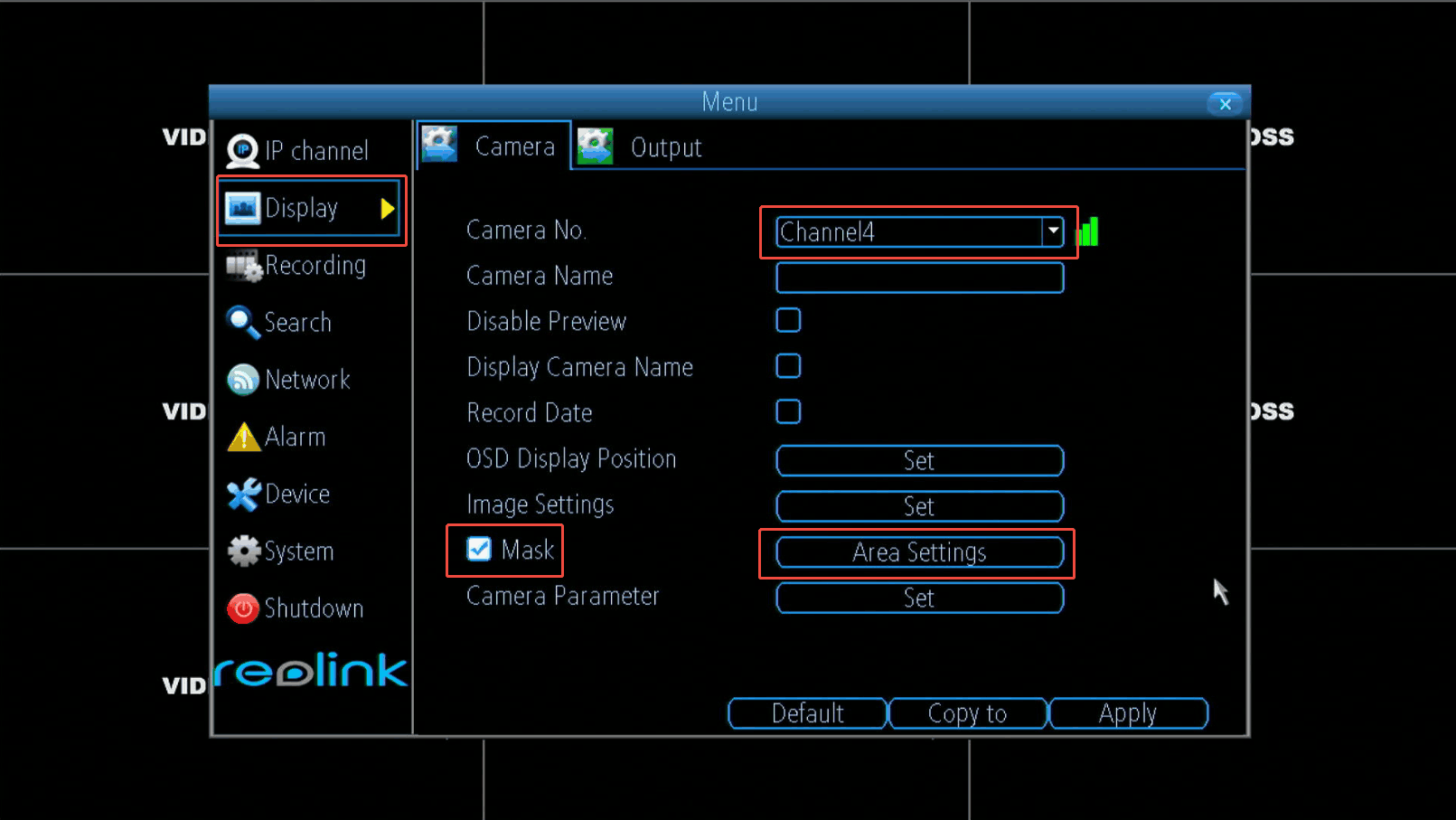This screenshot has height=820, width=1456.
Task: Click the Network signal icon
Action: 242,380
